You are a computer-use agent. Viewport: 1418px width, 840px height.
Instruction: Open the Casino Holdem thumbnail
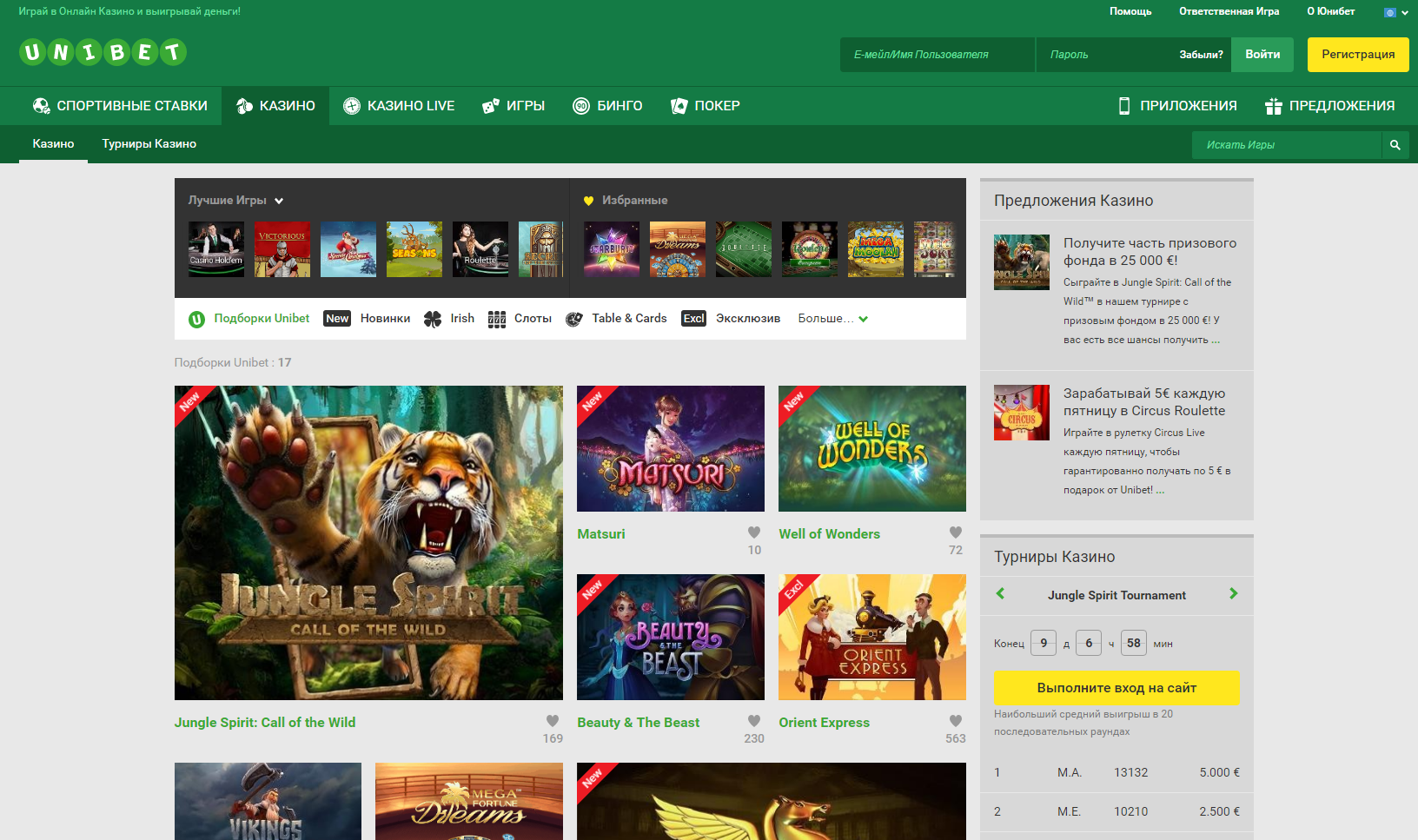[216, 249]
